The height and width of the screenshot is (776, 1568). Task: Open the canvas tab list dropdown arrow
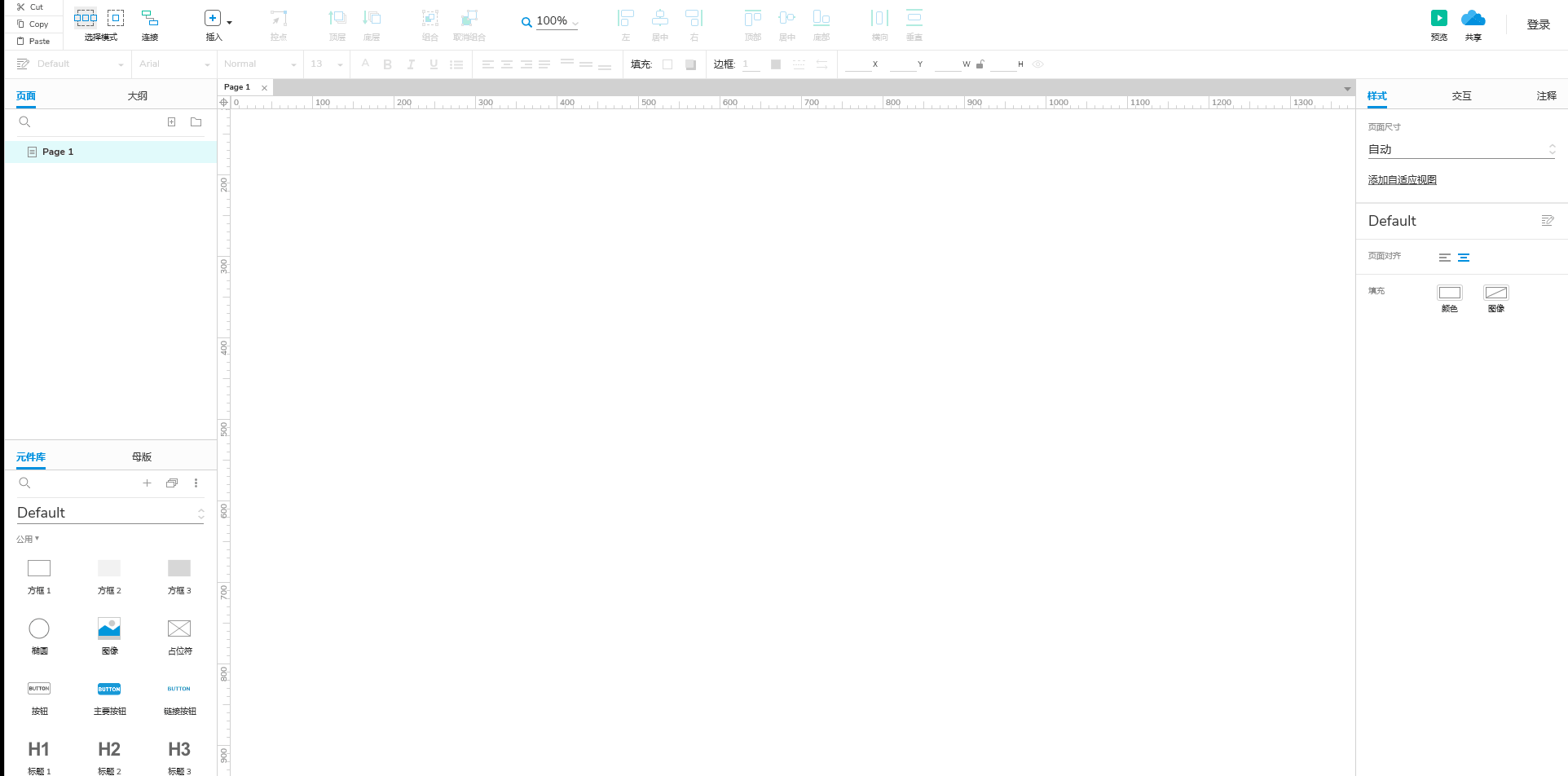1347,88
